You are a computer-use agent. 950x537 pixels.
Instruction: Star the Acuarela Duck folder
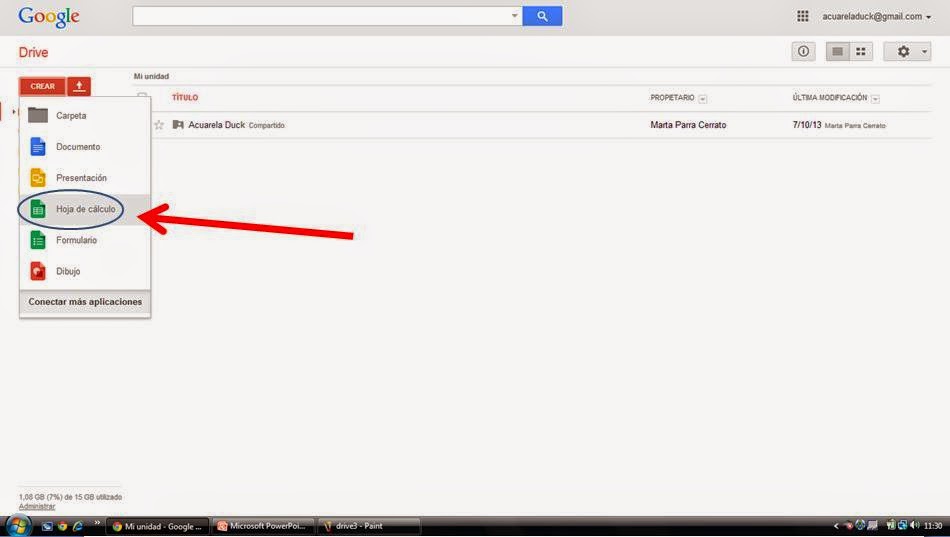(159, 125)
